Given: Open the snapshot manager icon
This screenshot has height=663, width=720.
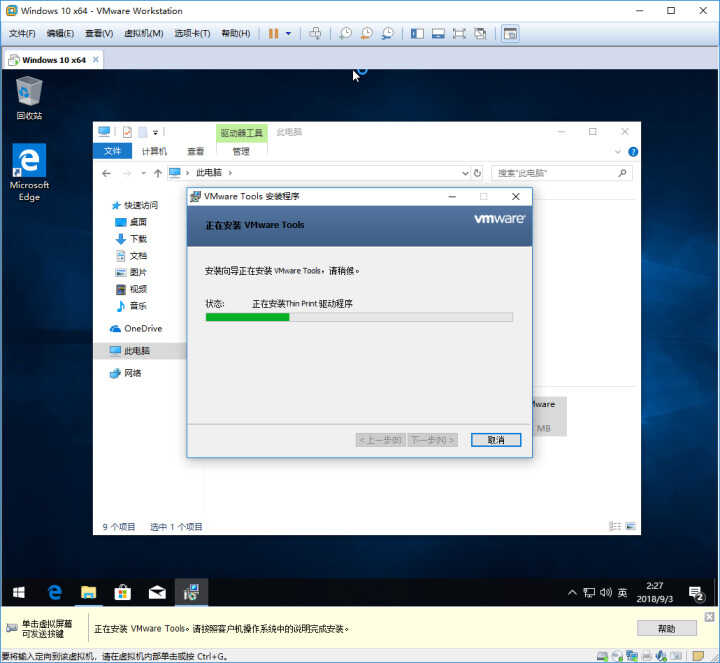Looking at the screenshot, I should tap(388, 34).
